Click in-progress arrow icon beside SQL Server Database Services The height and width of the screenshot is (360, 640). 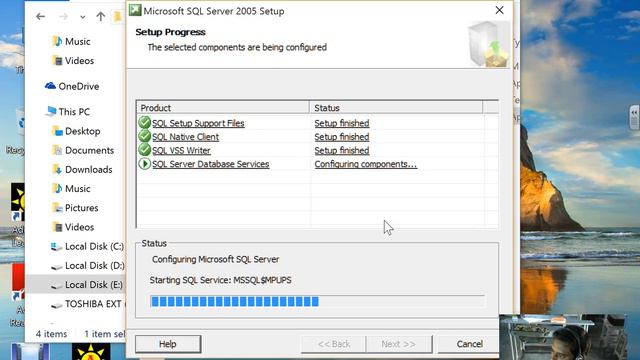pyautogui.click(x=144, y=164)
